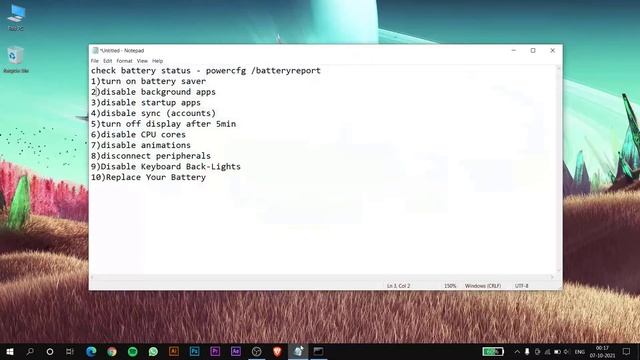Click line '5)turn off display after 5min'
The width and height of the screenshot is (640, 360).
tap(163, 124)
